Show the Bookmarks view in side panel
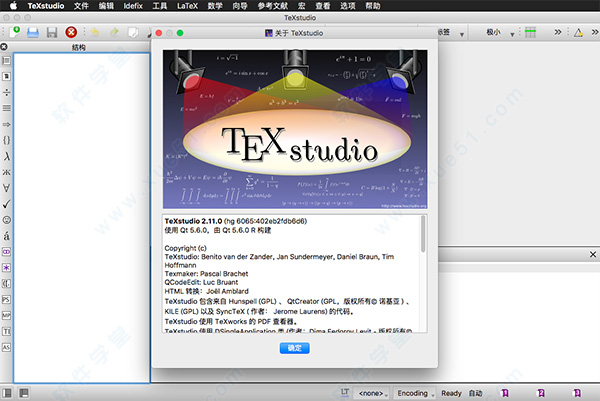The width and height of the screenshot is (600, 401). 7,77
